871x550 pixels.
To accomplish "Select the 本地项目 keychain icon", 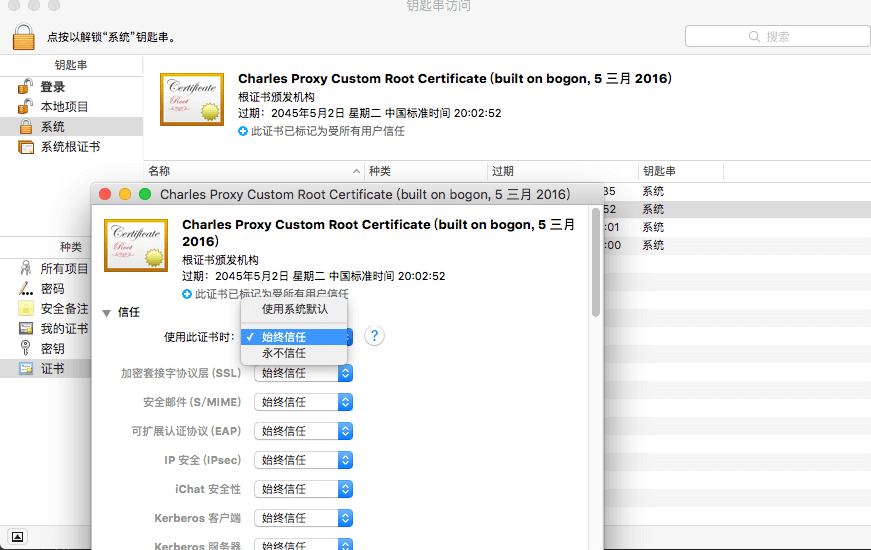I will [26, 106].
